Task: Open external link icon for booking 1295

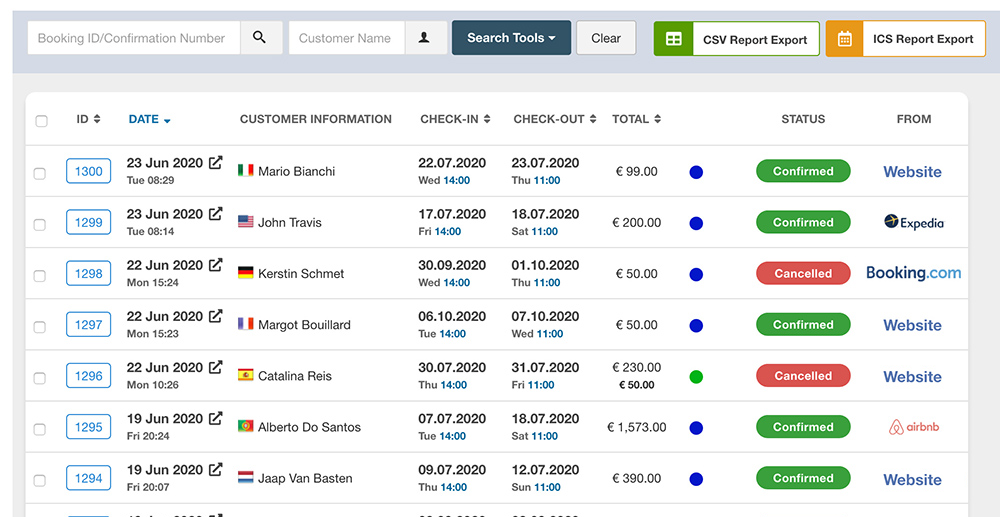Action: coord(216,418)
